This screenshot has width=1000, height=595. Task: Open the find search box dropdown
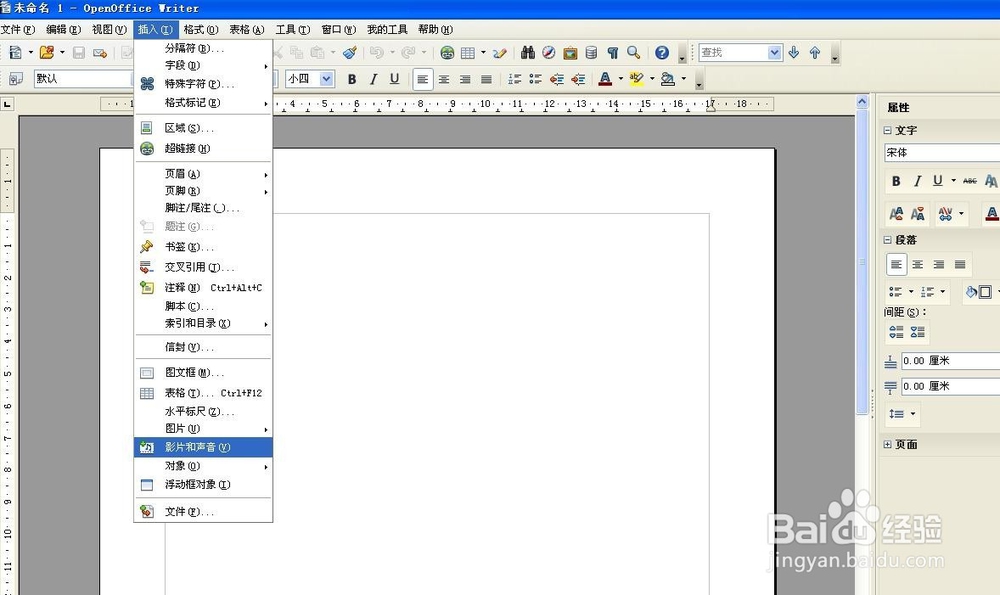(x=774, y=52)
